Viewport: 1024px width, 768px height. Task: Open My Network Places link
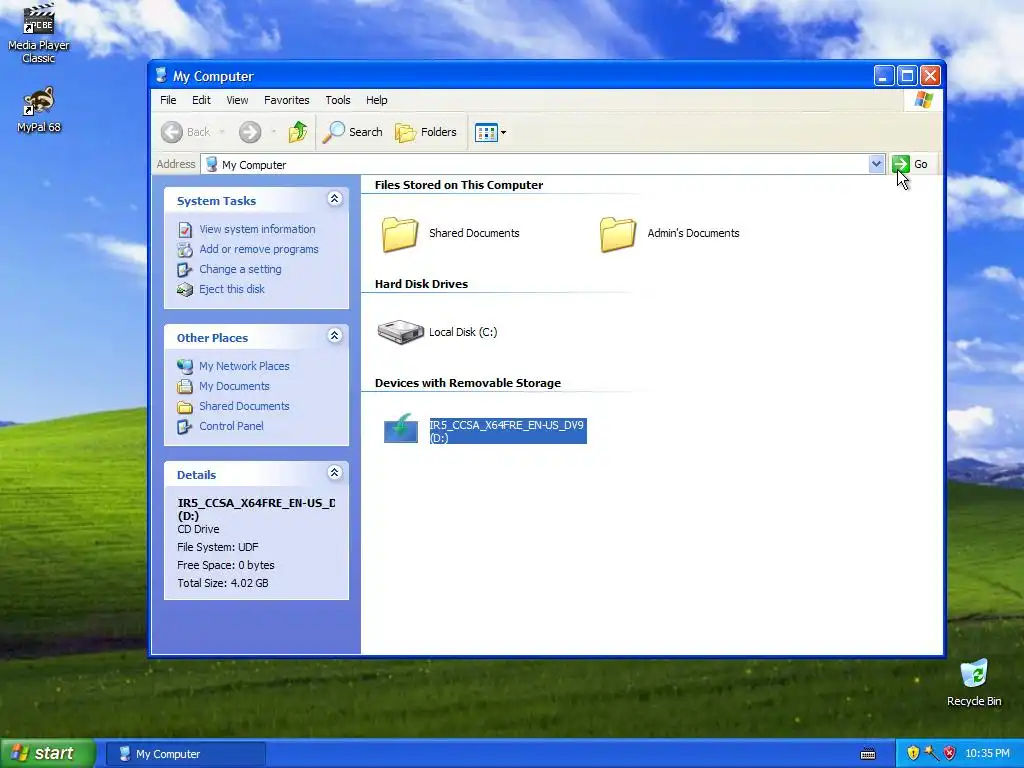(244, 366)
